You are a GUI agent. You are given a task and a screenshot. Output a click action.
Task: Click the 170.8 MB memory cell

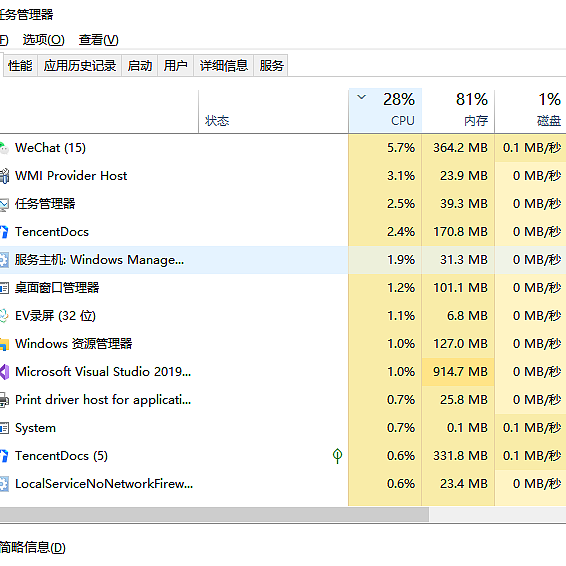pos(458,232)
